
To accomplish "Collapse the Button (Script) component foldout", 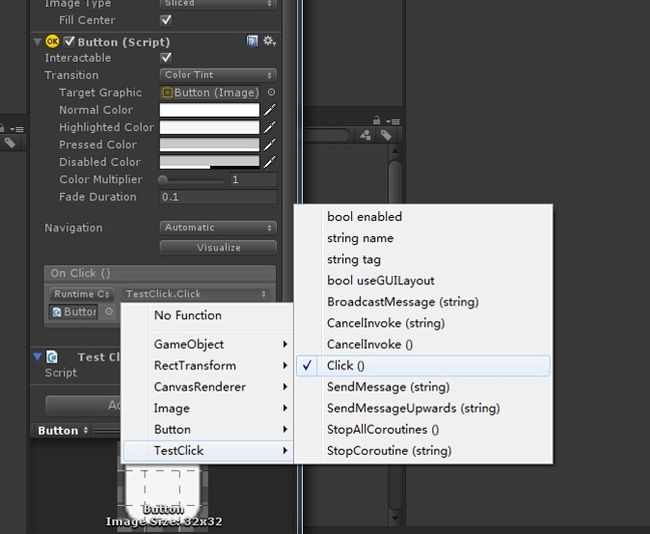I will 37,41.
